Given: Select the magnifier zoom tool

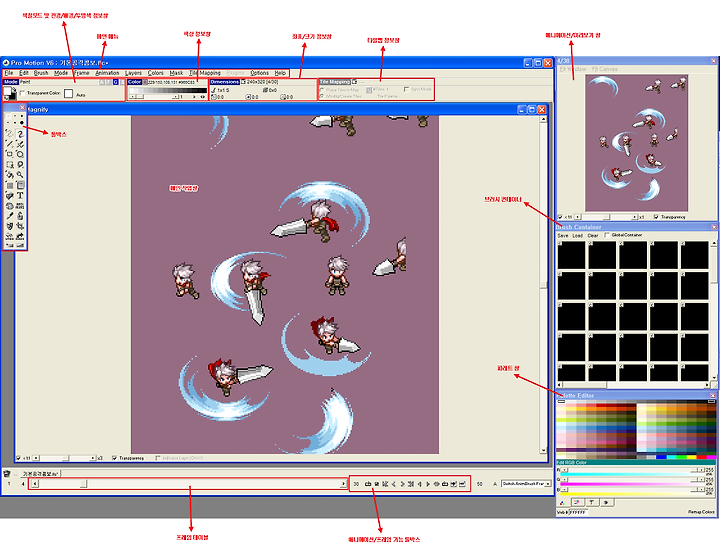Looking at the screenshot, I should pos(20,175).
